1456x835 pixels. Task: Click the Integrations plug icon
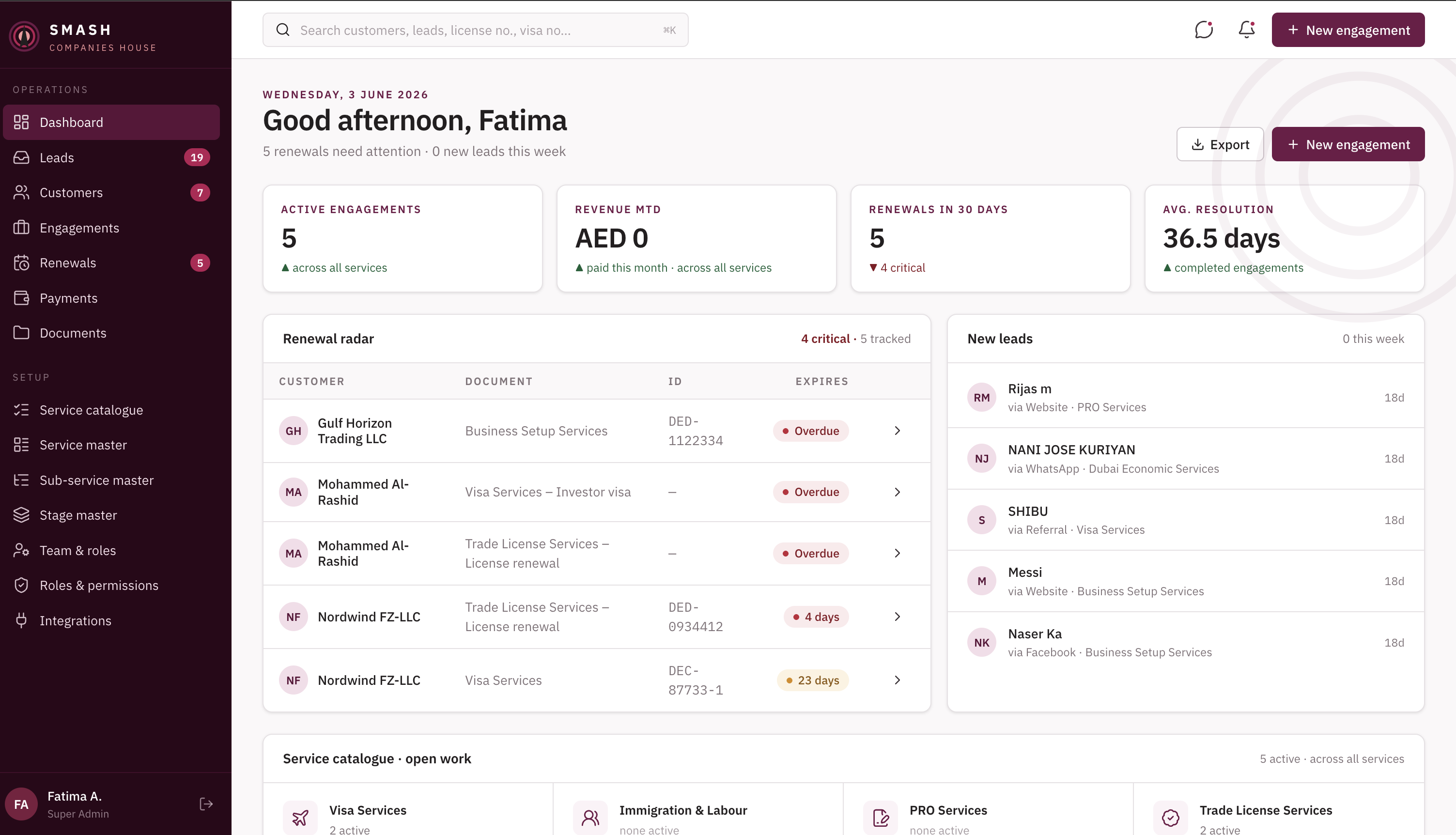(x=21, y=620)
